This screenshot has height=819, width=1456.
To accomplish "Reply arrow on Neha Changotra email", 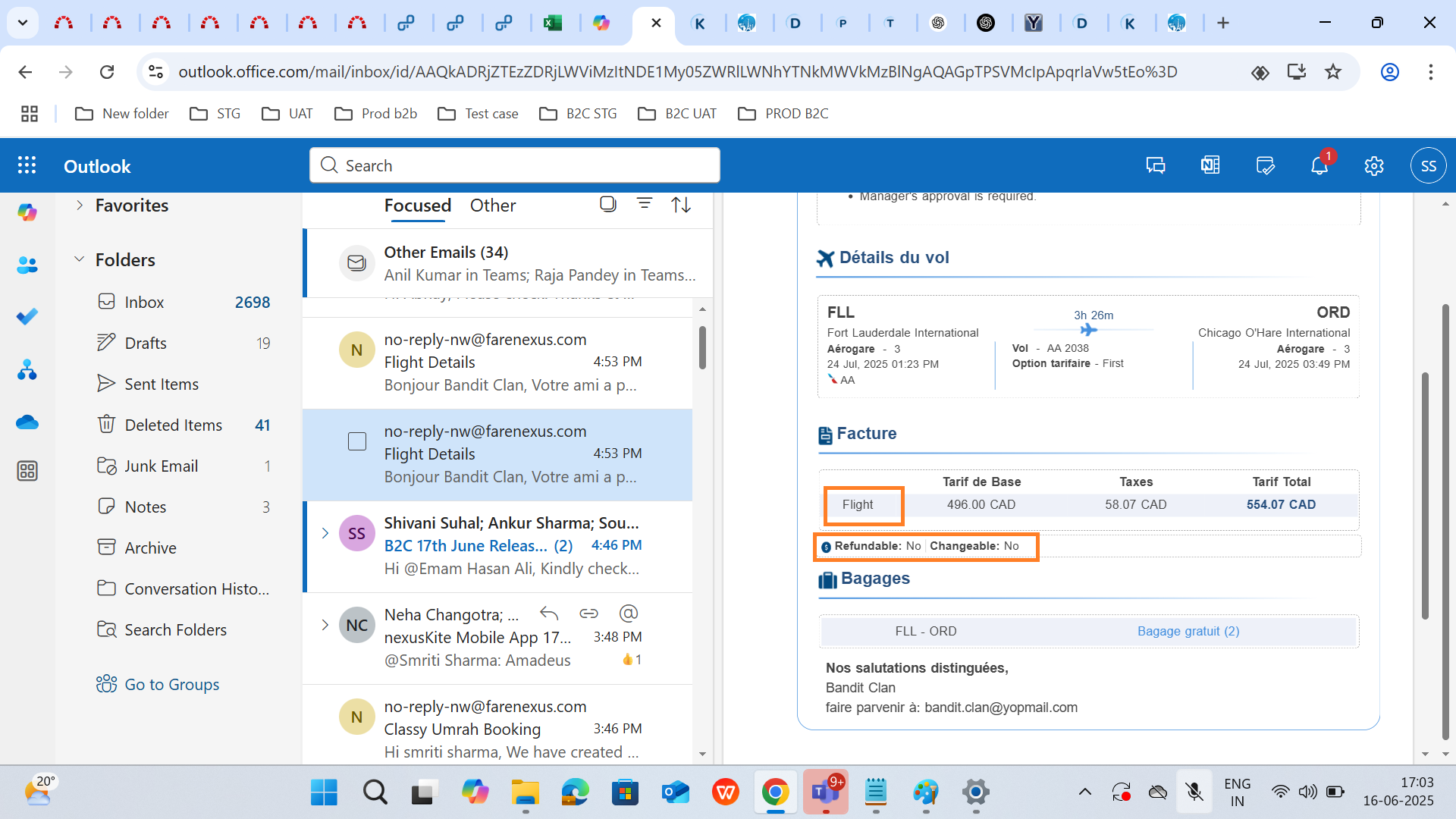I will pyautogui.click(x=549, y=613).
